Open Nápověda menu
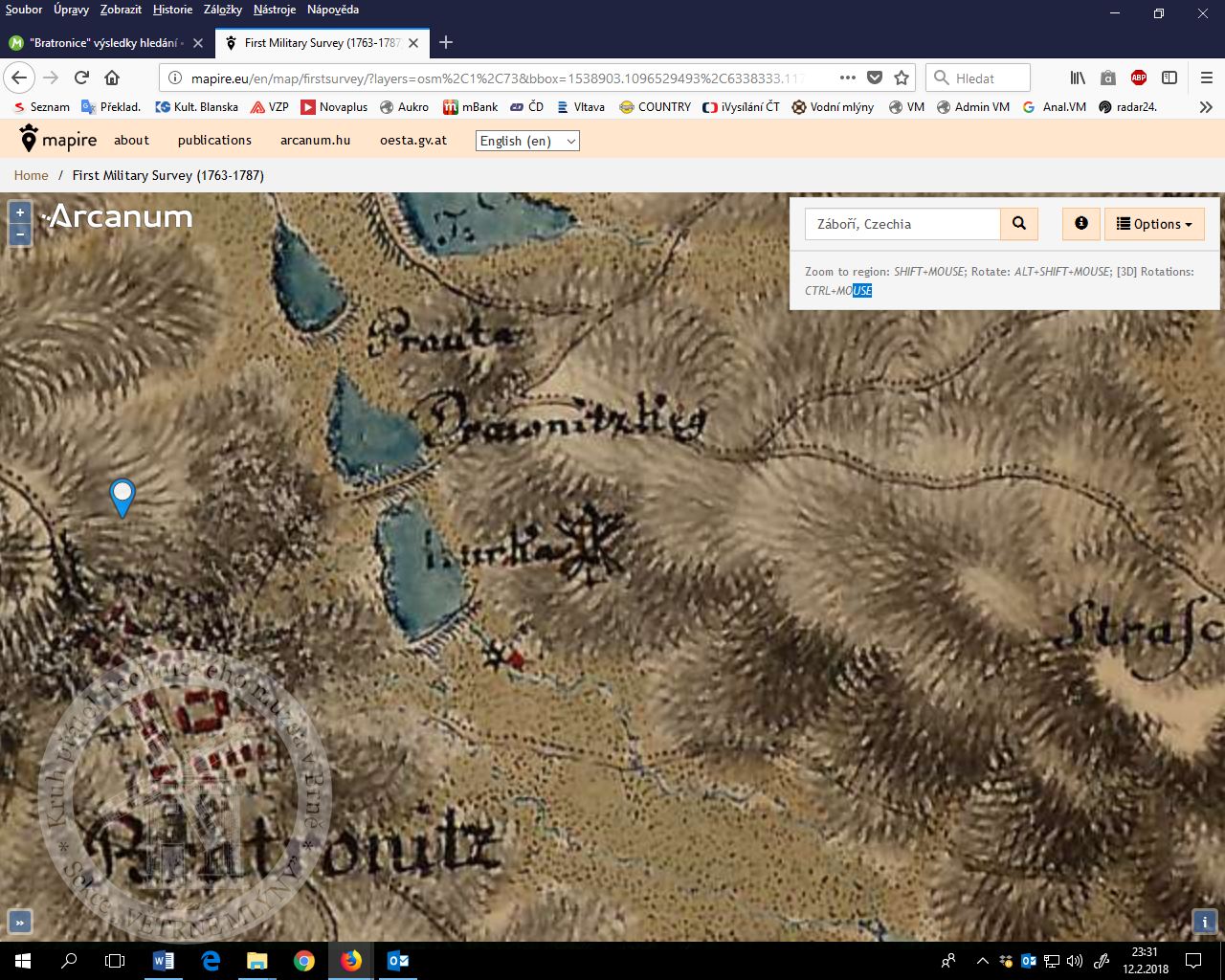The image size is (1225, 980). (333, 10)
